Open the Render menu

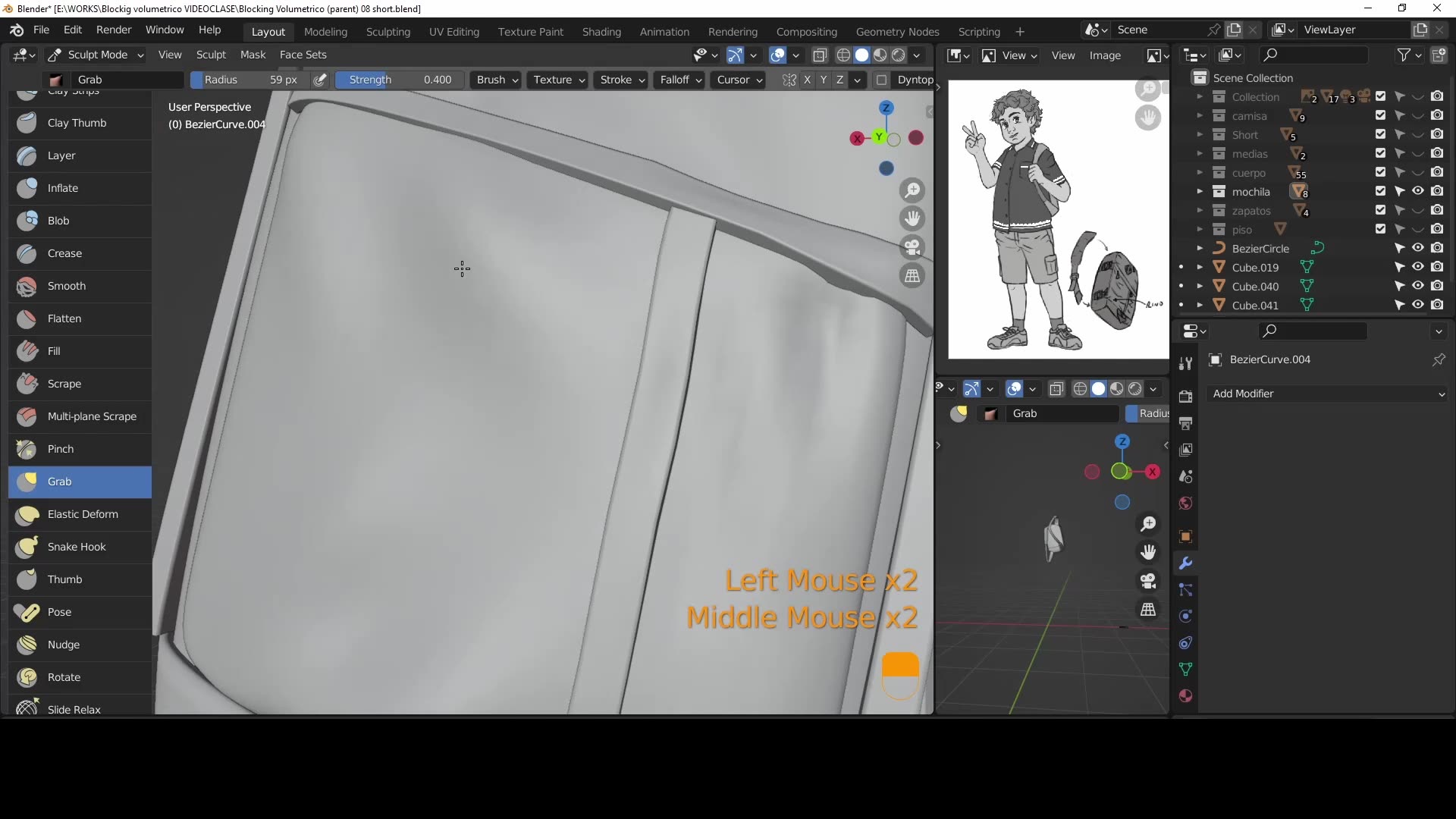pos(114,30)
